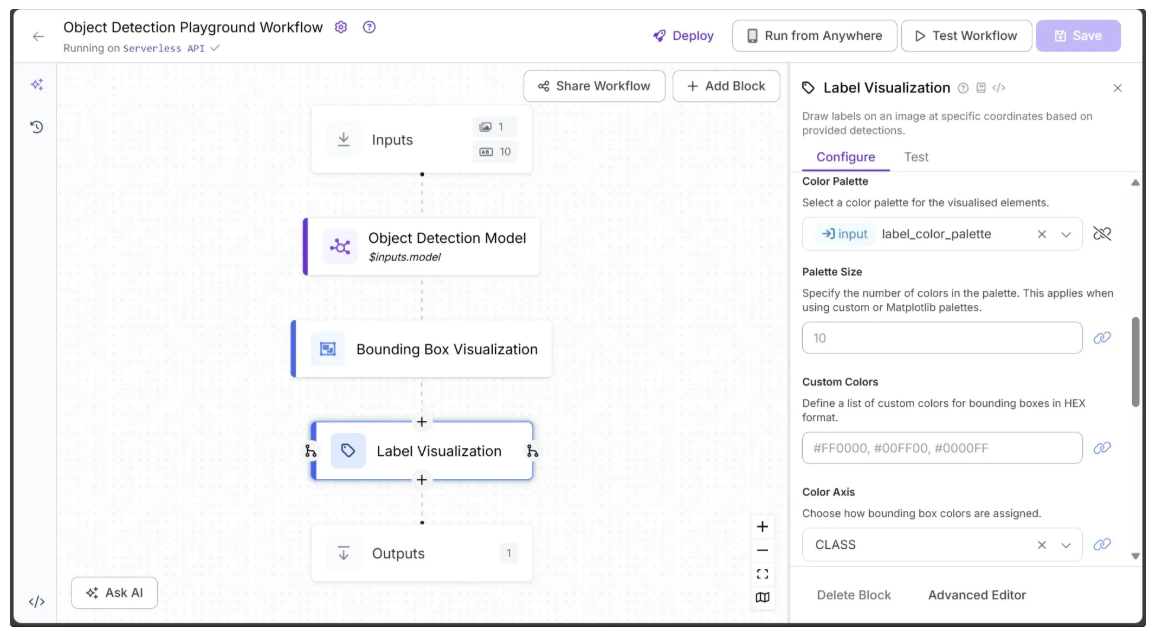Image resolution: width=1166 pixels, height=640 pixels.
Task: Open the Color Axis CLASS dropdown
Action: tap(1066, 545)
